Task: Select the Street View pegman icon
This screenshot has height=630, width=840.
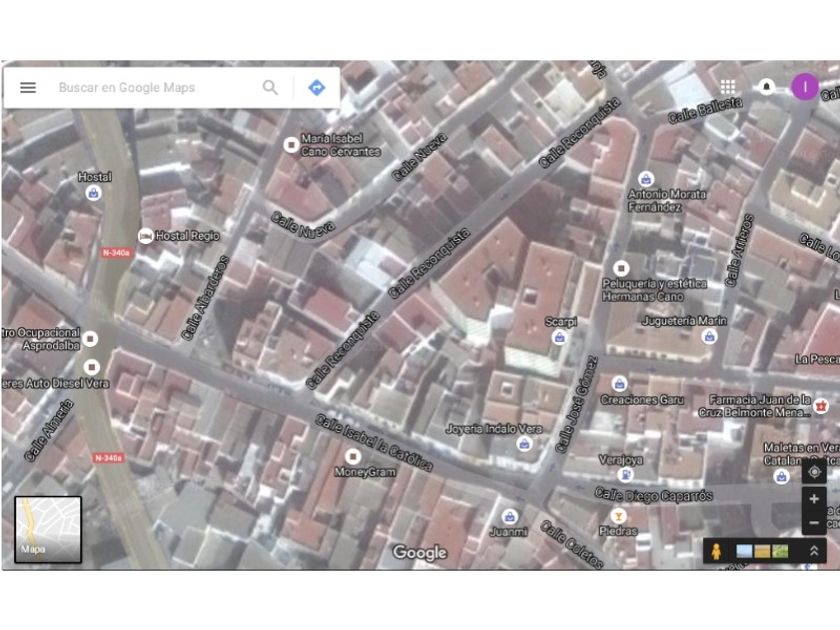Action: coord(716,551)
